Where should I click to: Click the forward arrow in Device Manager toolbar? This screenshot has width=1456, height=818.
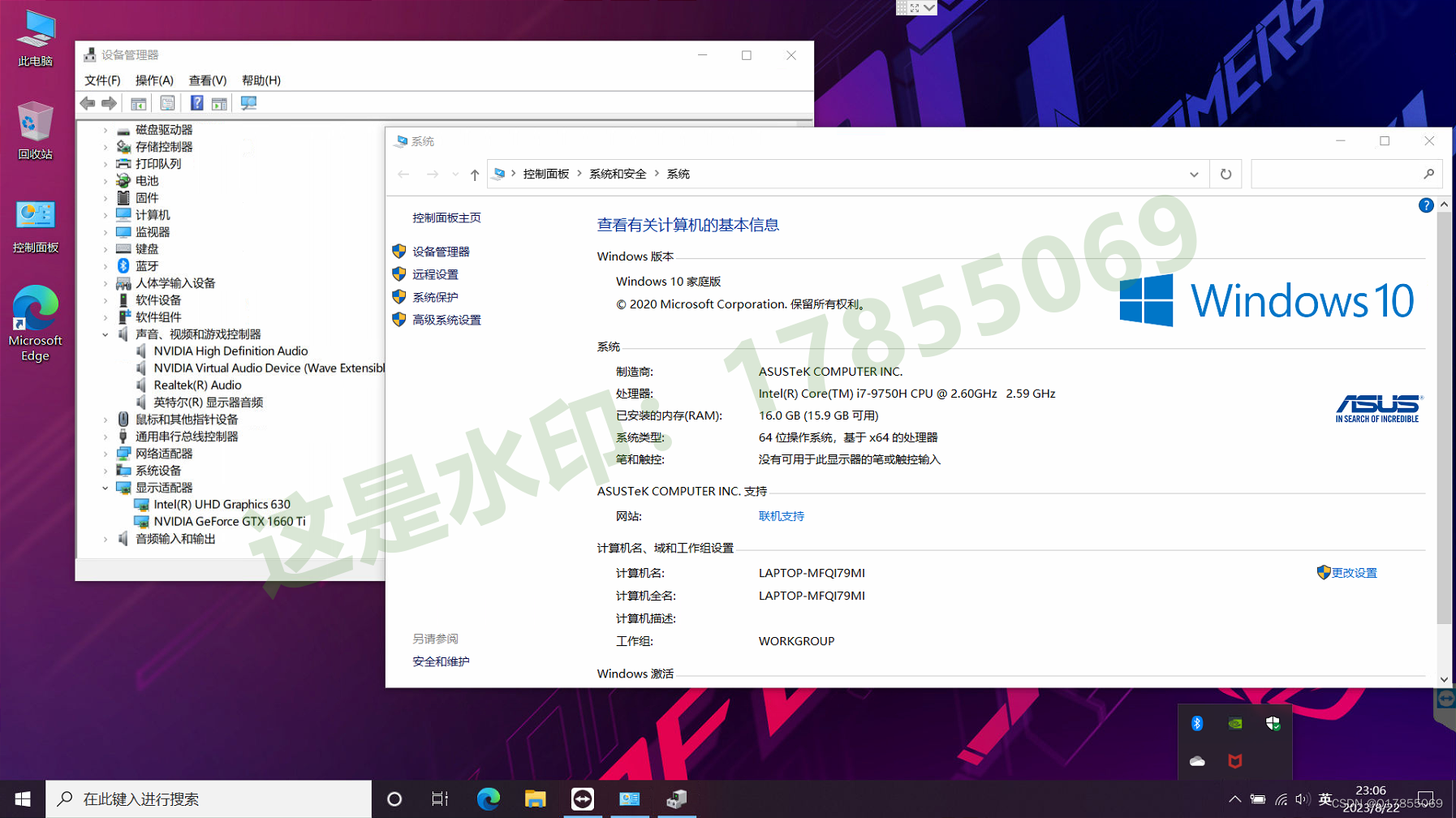[109, 103]
